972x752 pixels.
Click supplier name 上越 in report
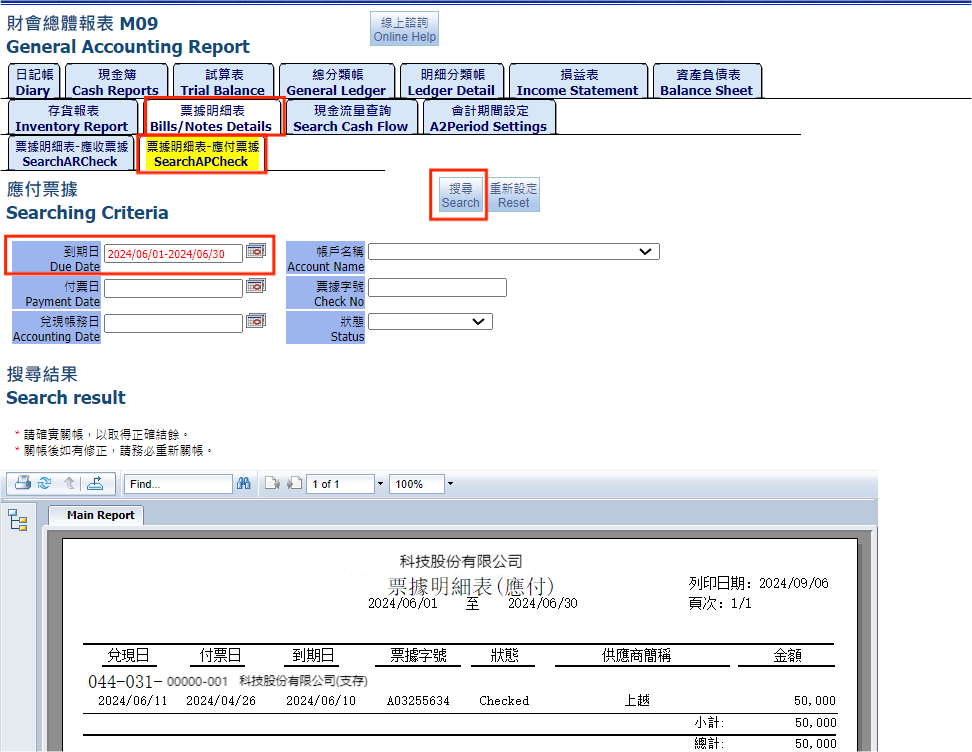pyautogui.click(x=637, y=701)
